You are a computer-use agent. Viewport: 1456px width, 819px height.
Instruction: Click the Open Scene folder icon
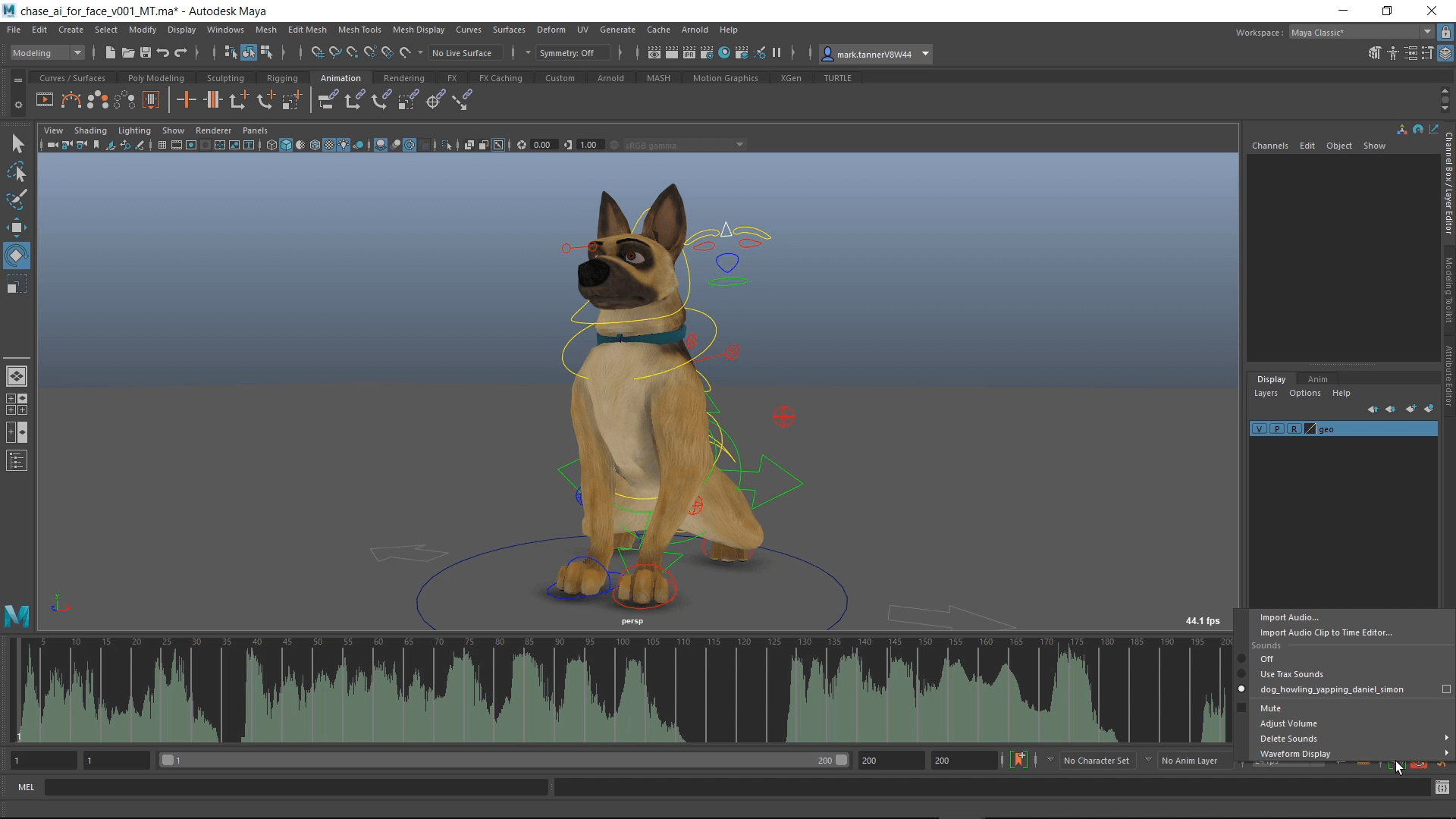click(127, 53)
